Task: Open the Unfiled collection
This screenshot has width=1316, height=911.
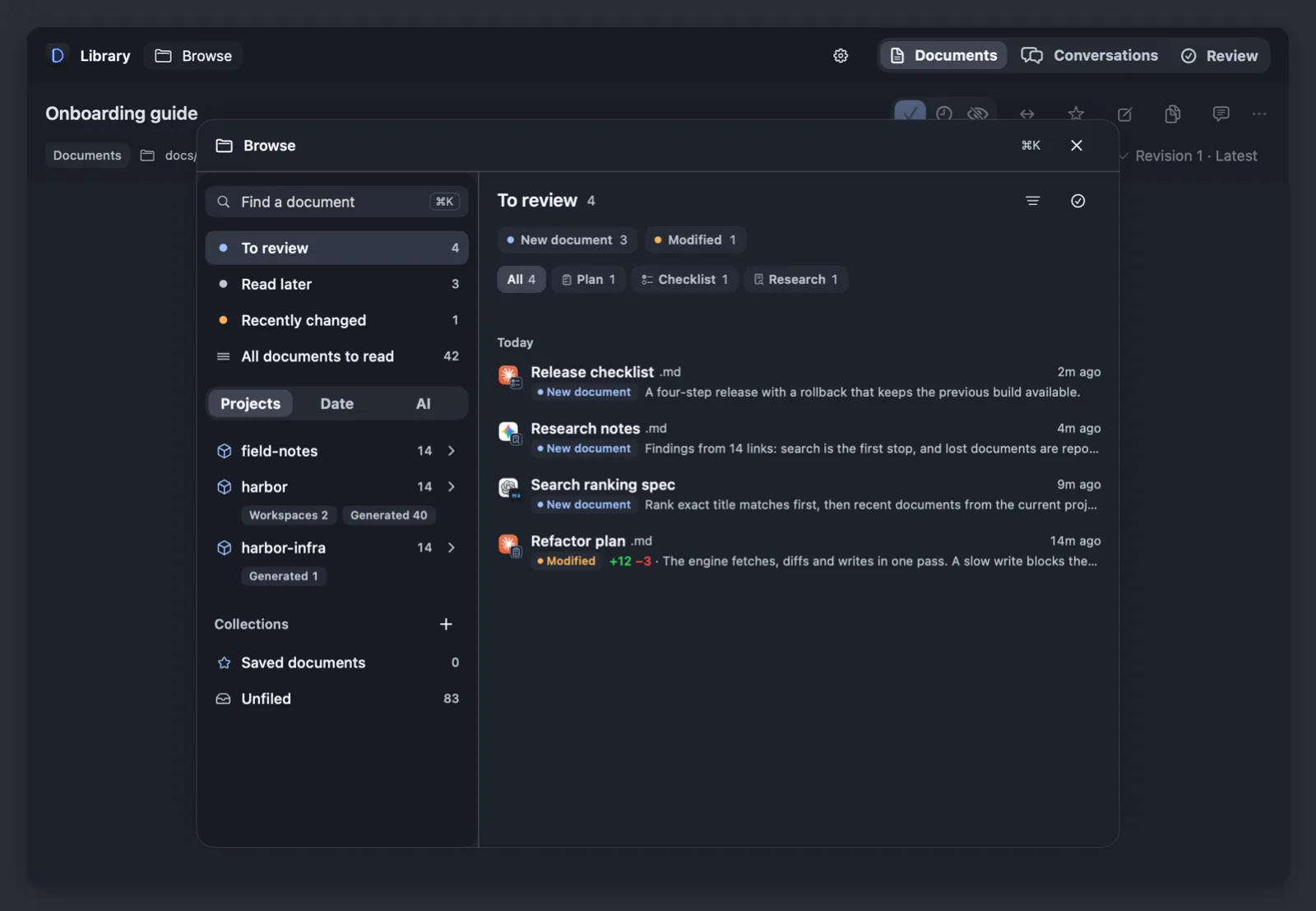Action: pyautogui.click(x=337, y=700)
